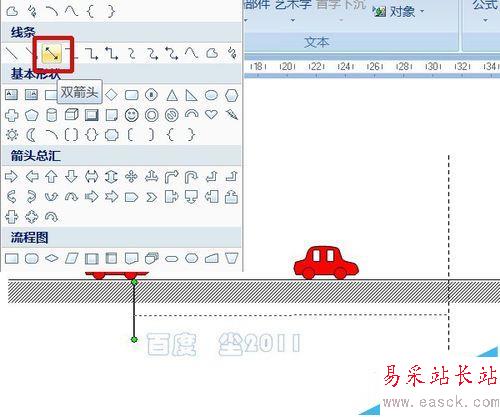The image size is (500, 417).
Task: Select the moon shape
Action: (x=31, y=135)
